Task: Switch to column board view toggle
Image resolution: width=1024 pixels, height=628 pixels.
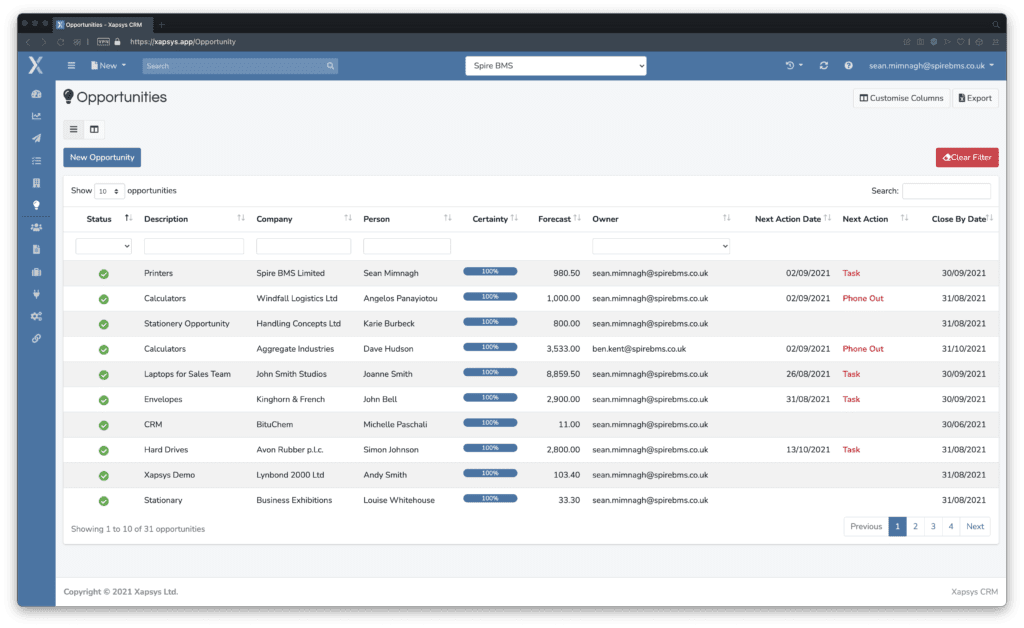Action: [94, 129]
